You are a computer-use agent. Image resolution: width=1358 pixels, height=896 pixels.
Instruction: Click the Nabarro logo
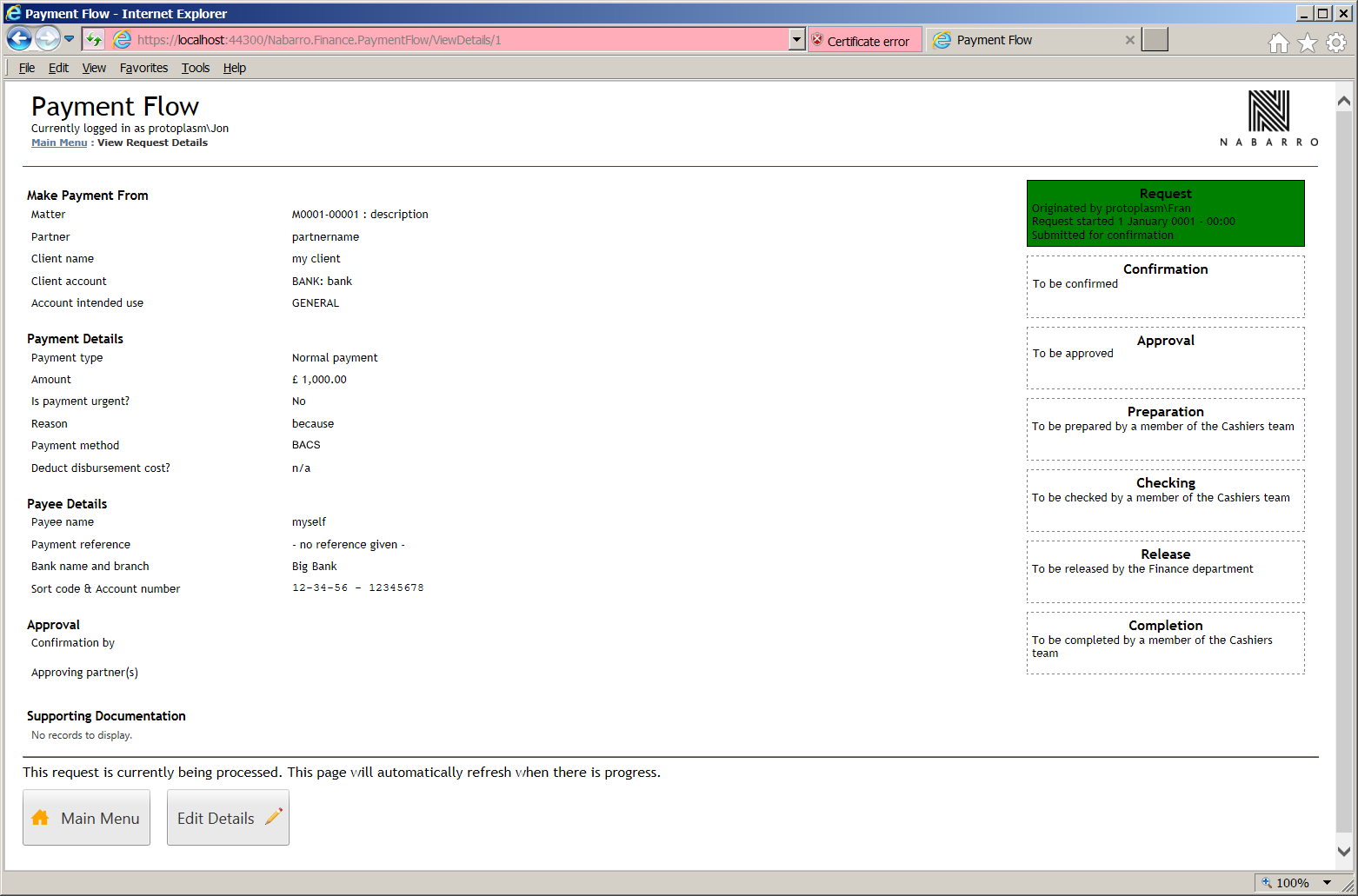point(1268,118)
